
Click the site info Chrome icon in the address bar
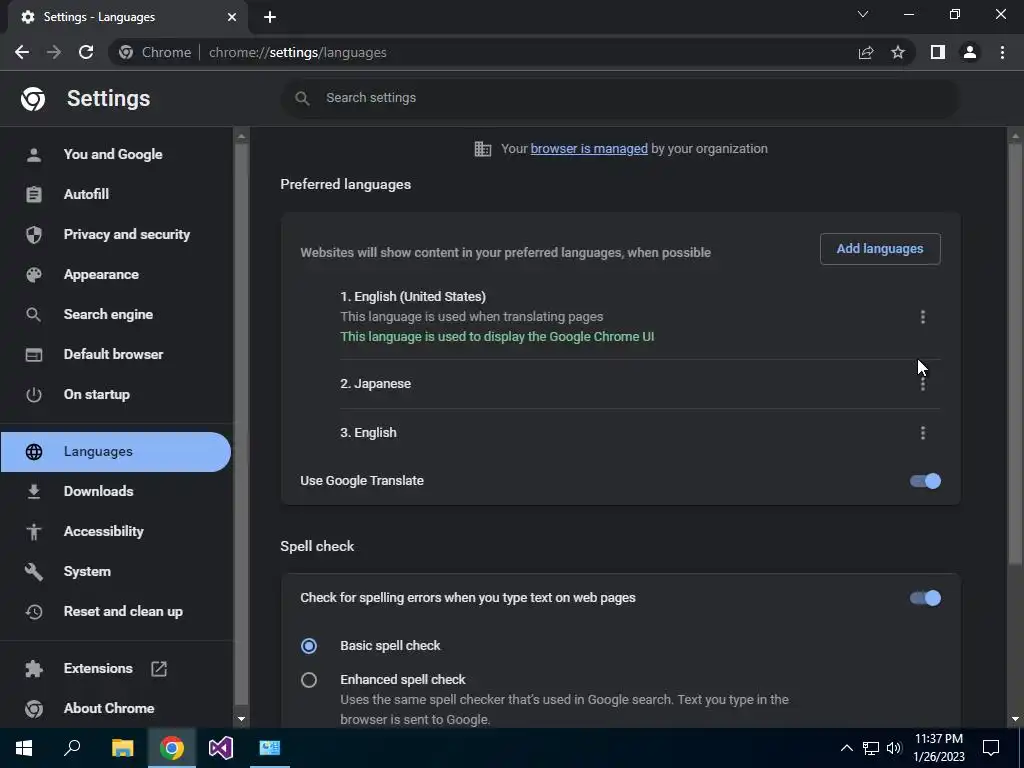pyautogui.click(x=126, y=52)
